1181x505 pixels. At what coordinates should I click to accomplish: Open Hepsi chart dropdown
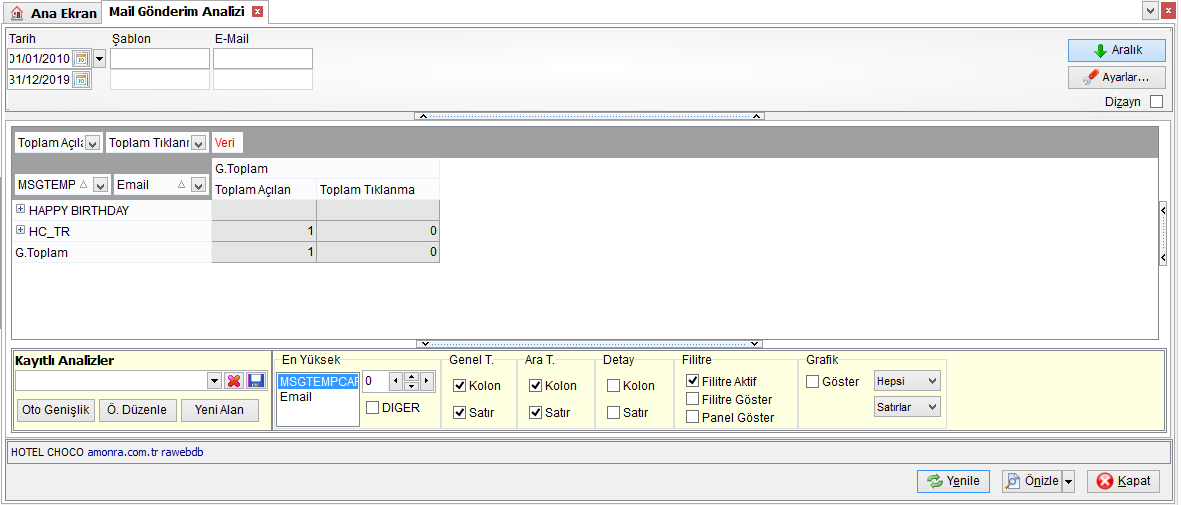[x=933, y=381]
